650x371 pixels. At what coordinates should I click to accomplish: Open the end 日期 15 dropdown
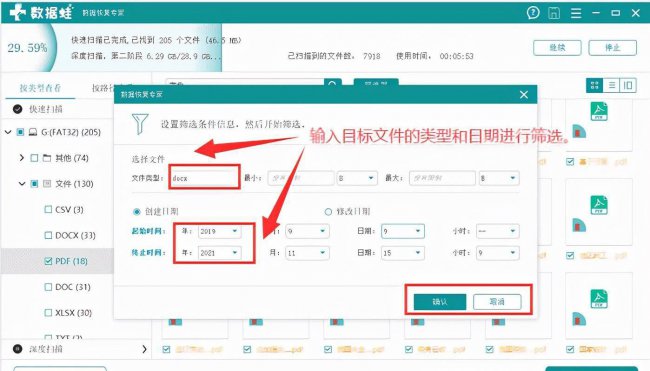pos(403,252)
